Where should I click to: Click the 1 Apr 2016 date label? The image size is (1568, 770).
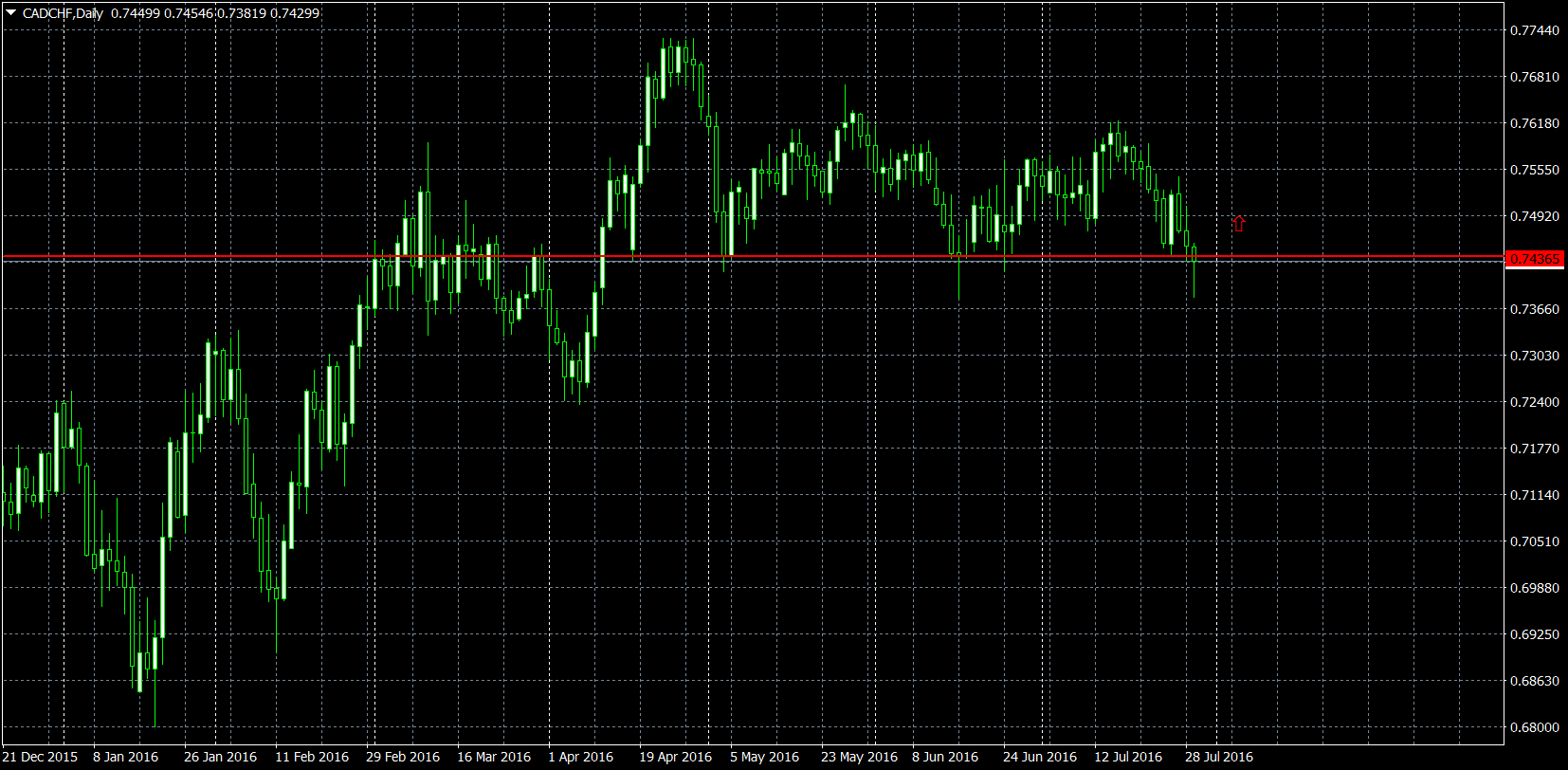pyautogui.click(x=581, y=757)
